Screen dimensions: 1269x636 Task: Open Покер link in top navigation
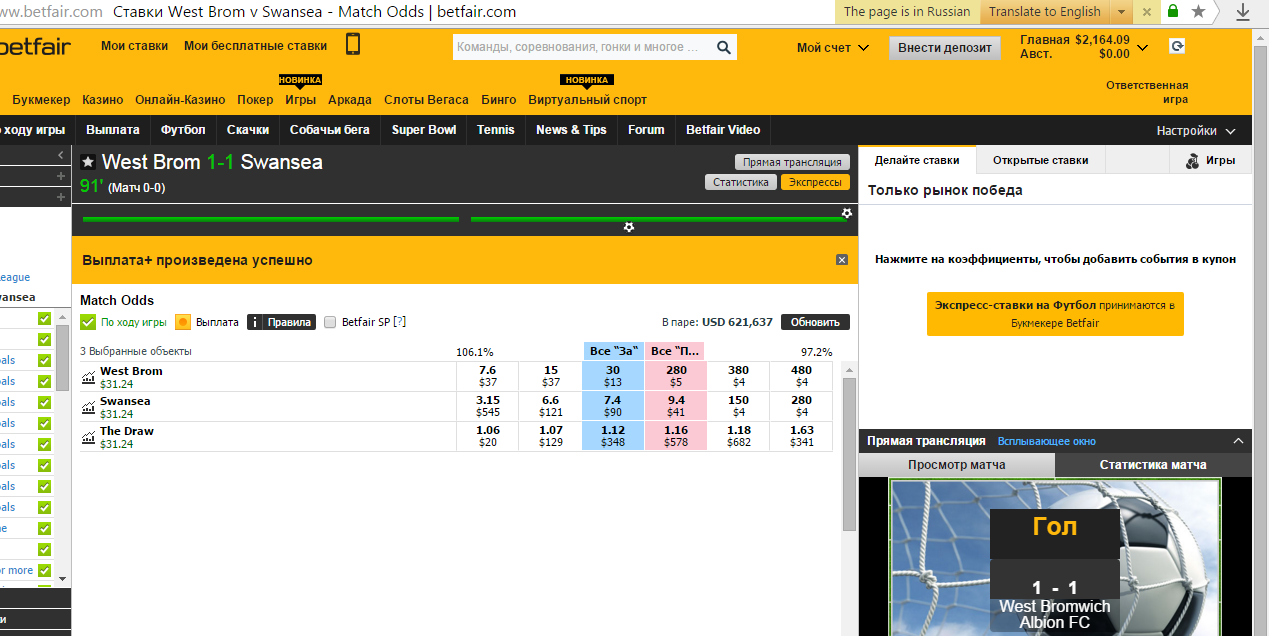[255, 100]
